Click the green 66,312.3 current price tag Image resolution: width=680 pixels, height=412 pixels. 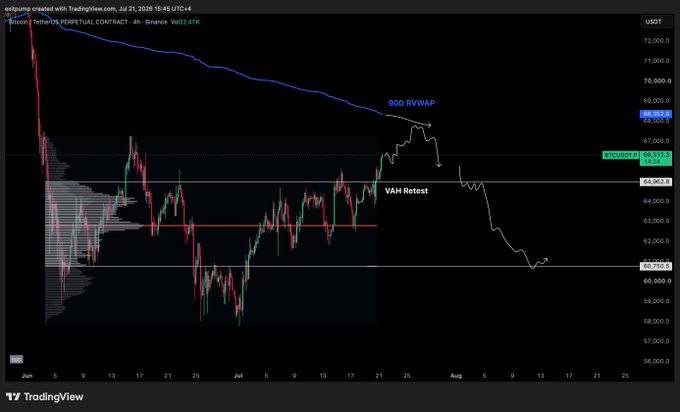pyautogui.click(x=656, y=158)
